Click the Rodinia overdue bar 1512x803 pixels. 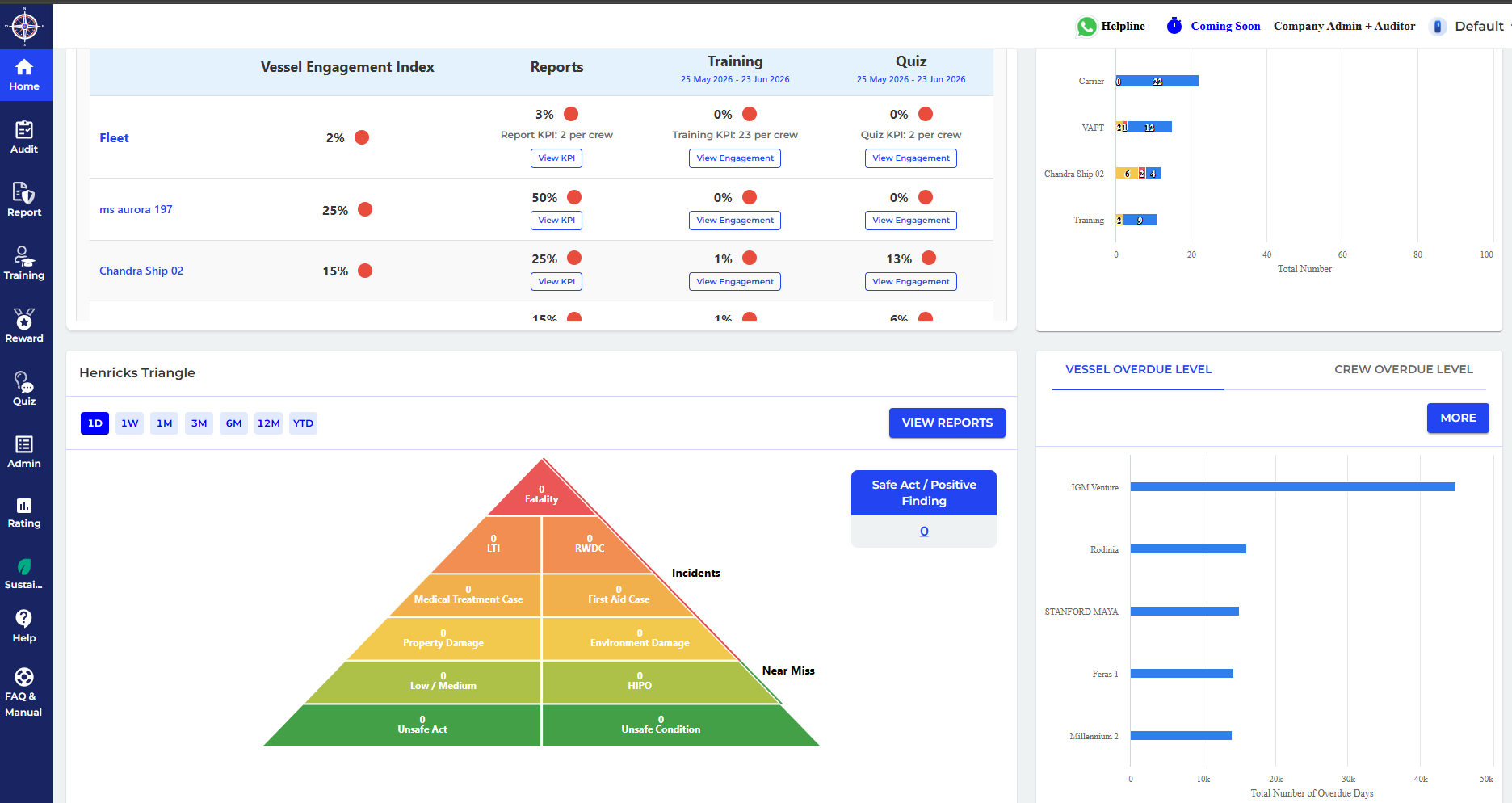pyautogui.click(x=1188, y=549)
